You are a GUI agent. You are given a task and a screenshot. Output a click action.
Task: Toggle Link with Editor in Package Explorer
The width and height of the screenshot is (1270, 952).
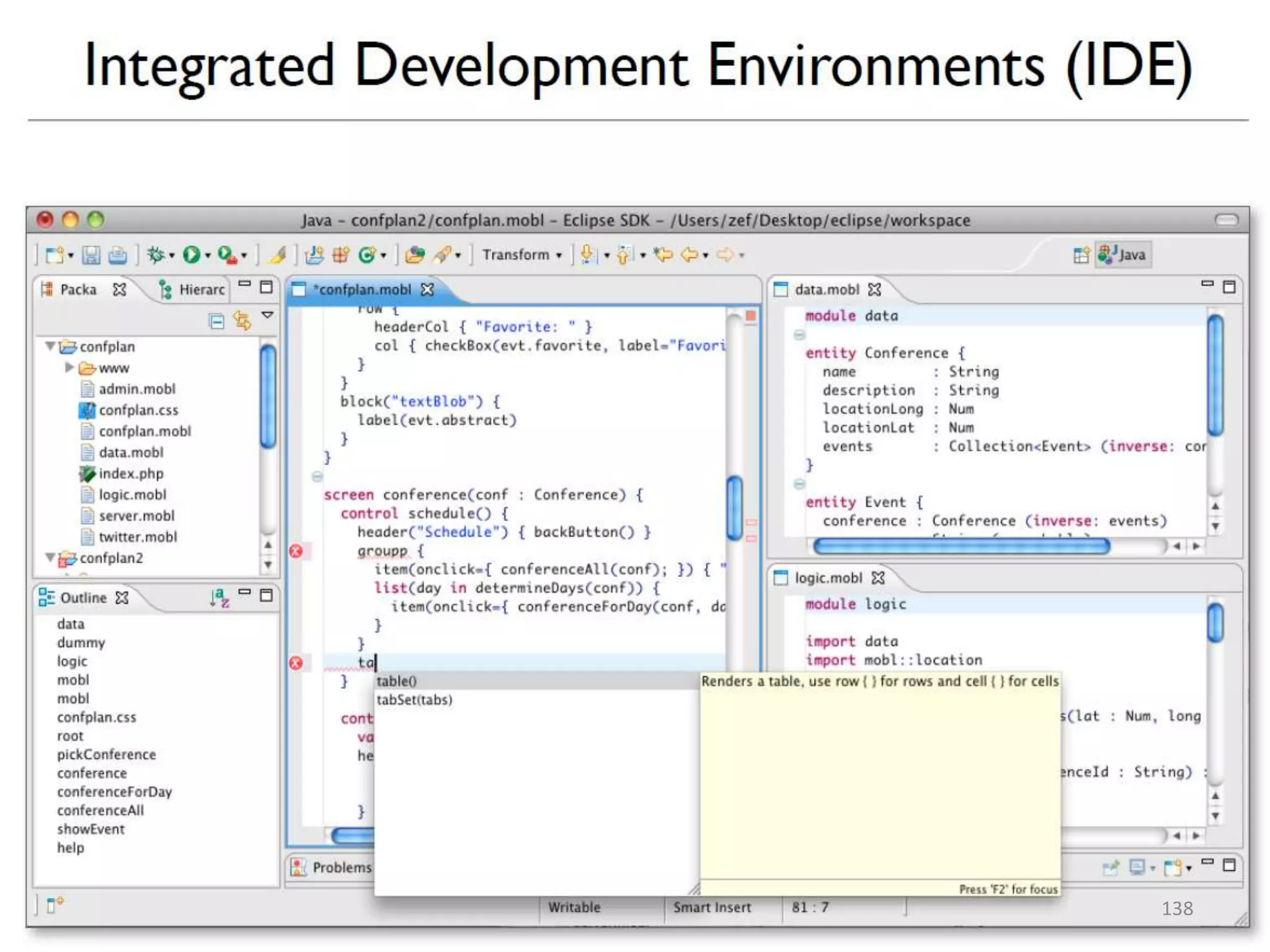tap(242, 321)
